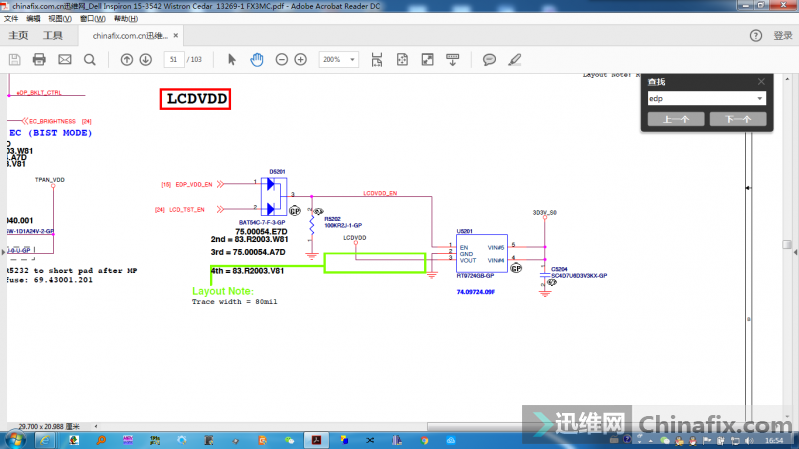The image size is (799, 449).
Task: Open the 窗口(W) menu
Action: 93,18
